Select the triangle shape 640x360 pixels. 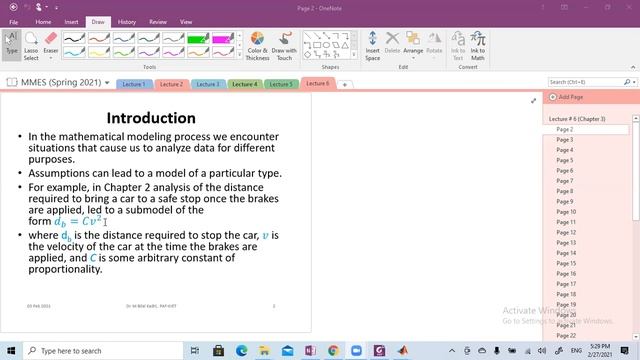[x=345, y=45]
